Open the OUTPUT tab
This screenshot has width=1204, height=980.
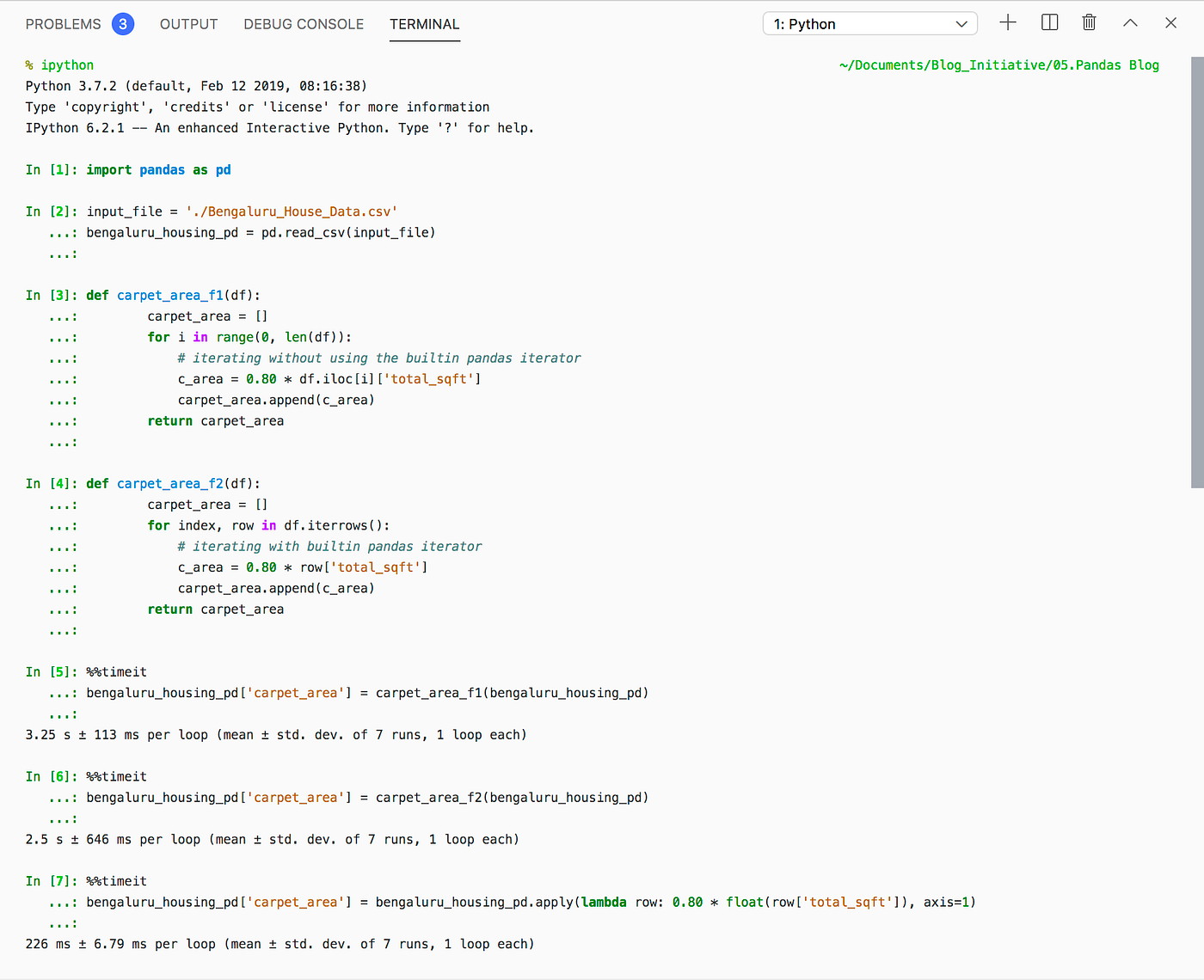pos(188,24)
